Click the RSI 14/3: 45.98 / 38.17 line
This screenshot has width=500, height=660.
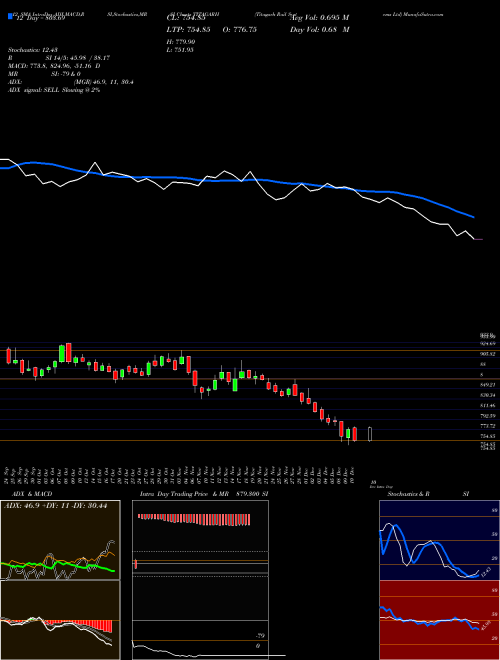59,58
